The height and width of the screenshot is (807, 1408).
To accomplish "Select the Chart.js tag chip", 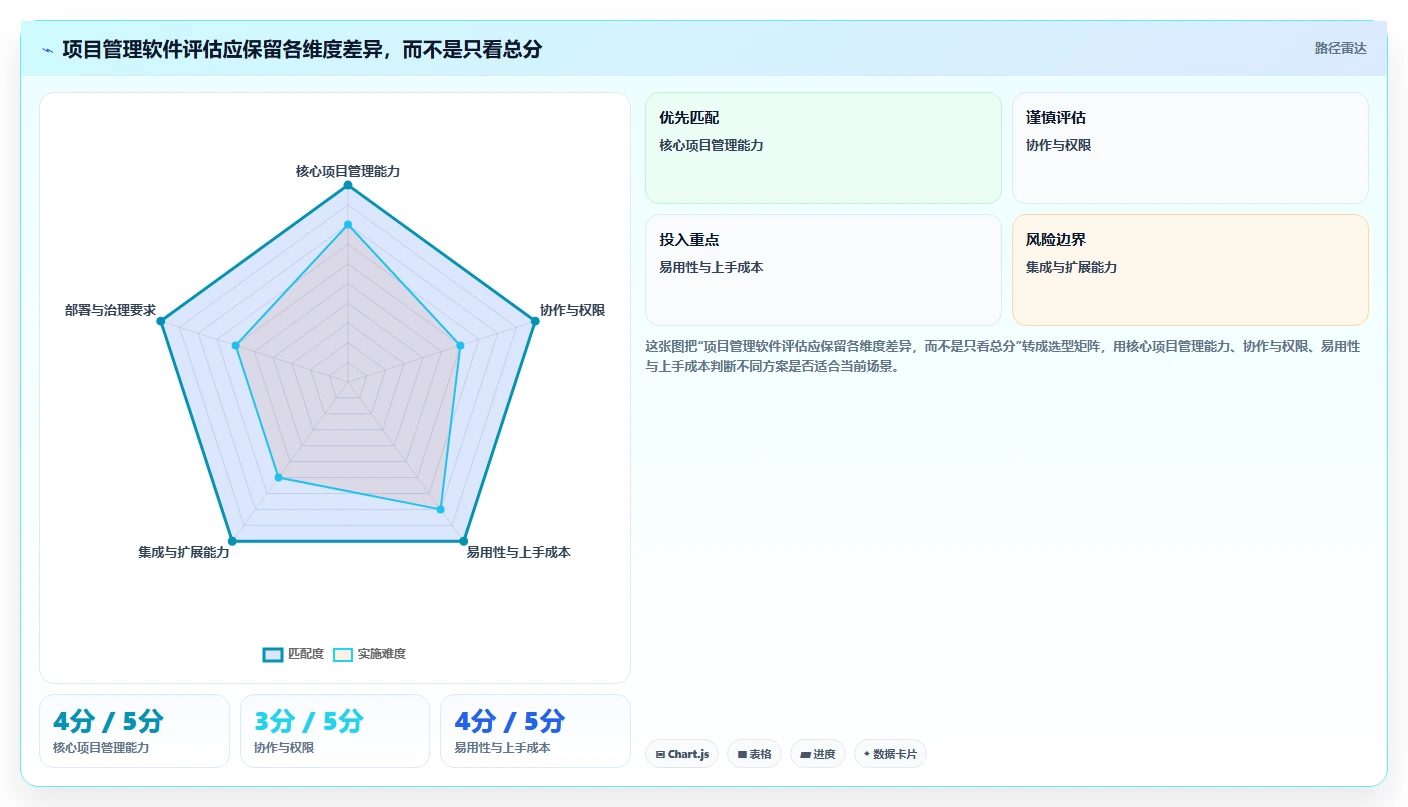I will [x=682, y=754].
